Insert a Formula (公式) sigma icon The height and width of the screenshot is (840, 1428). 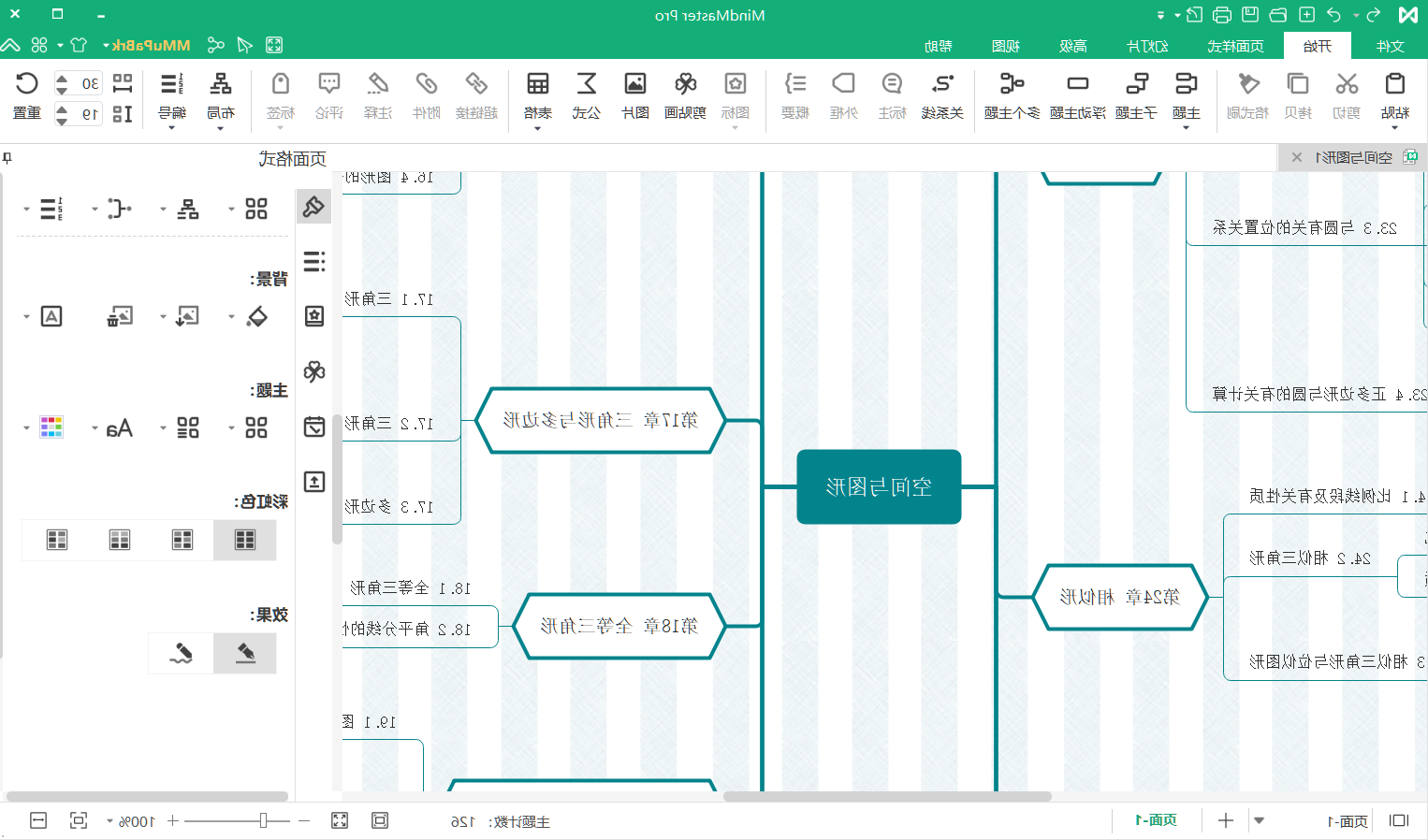tap(587, 84)
